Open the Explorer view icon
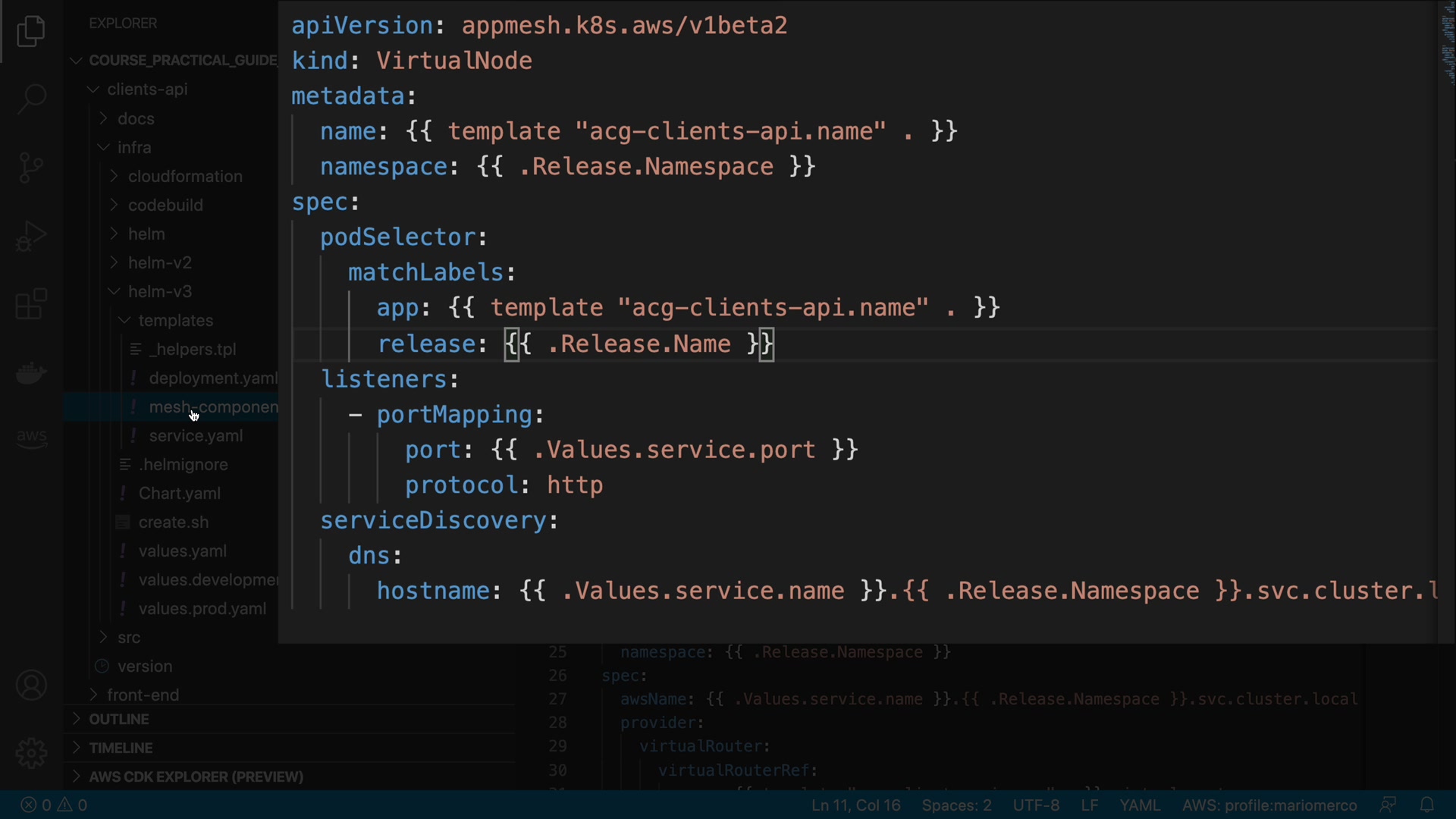This screenshot has height=819, width=1456. (x=31, y=32)
